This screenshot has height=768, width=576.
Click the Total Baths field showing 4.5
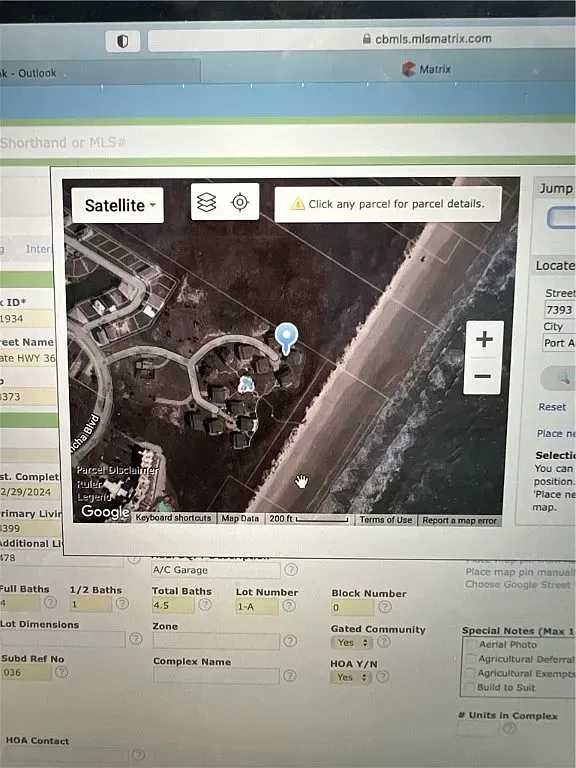click(x=173, y=605)
